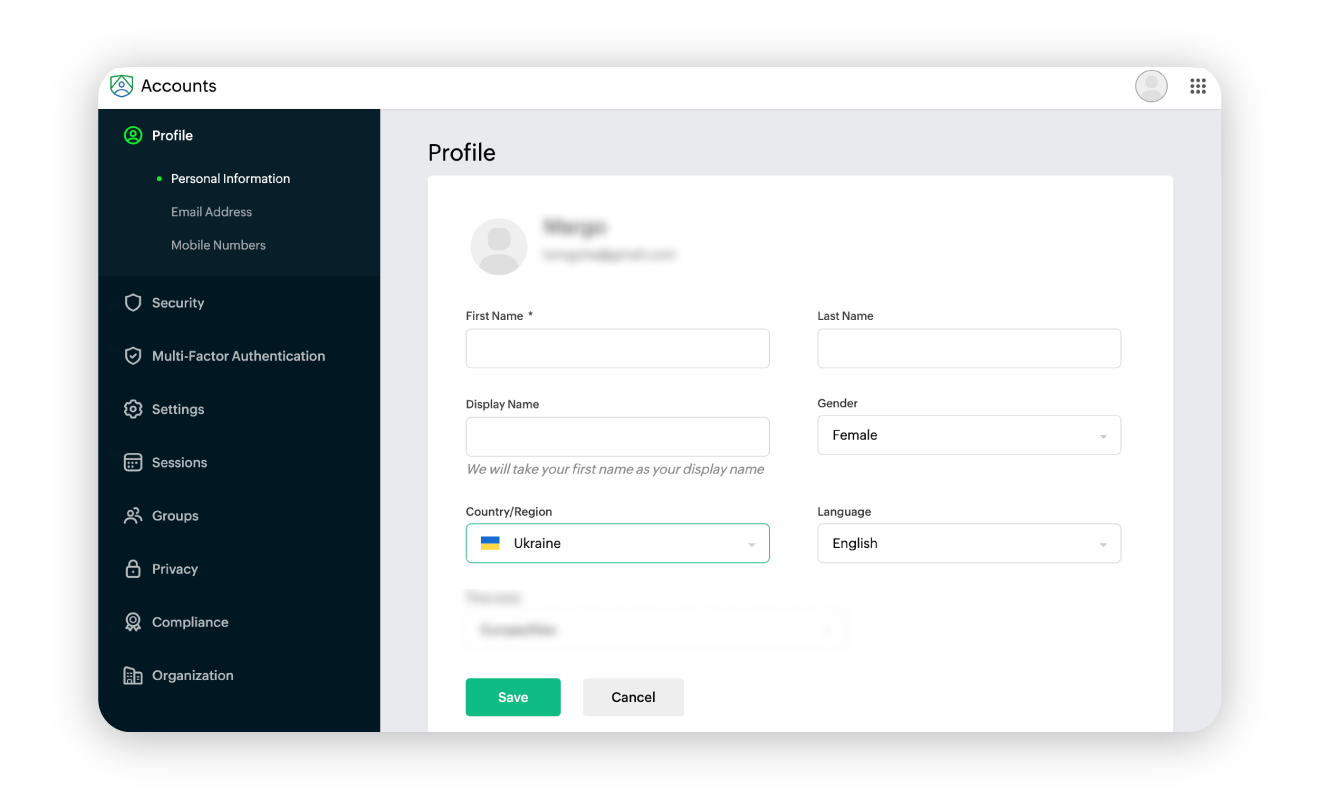Select the Sessions icon
Screen dimensions: 1317x795
133,462
